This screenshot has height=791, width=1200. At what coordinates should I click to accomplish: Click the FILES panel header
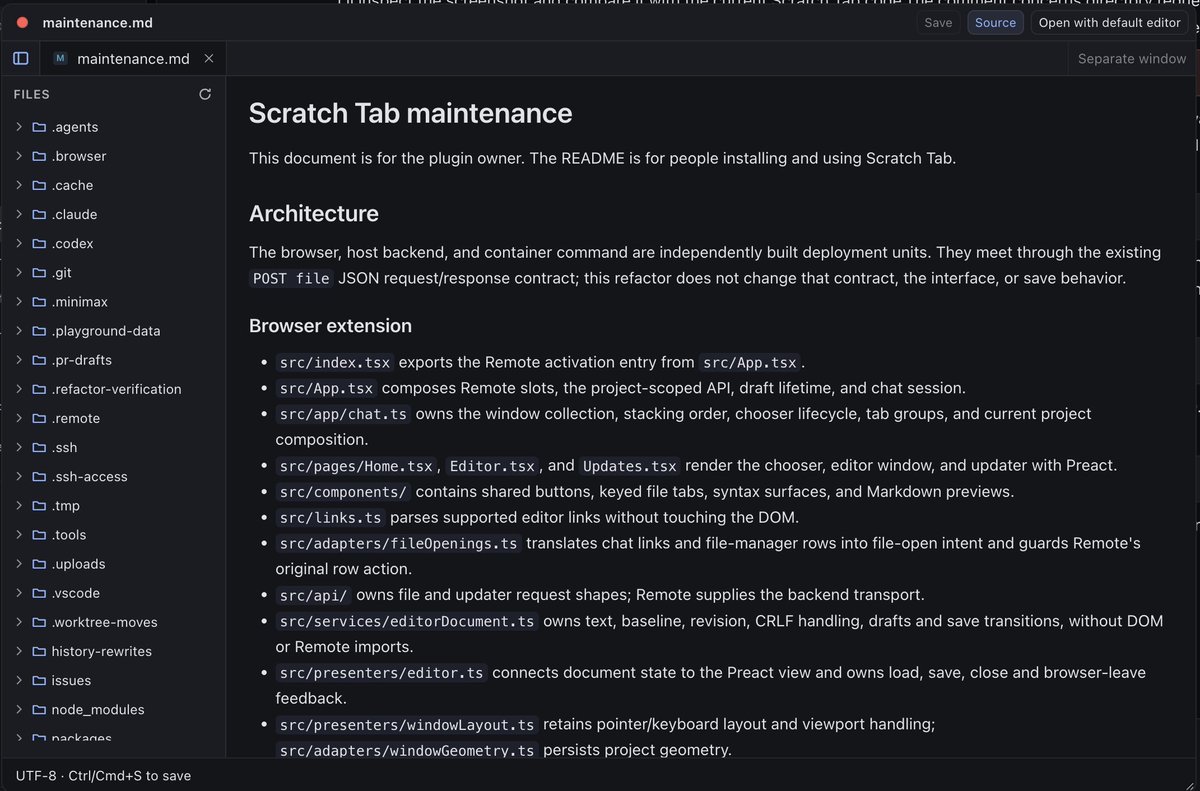click(31, 94)
